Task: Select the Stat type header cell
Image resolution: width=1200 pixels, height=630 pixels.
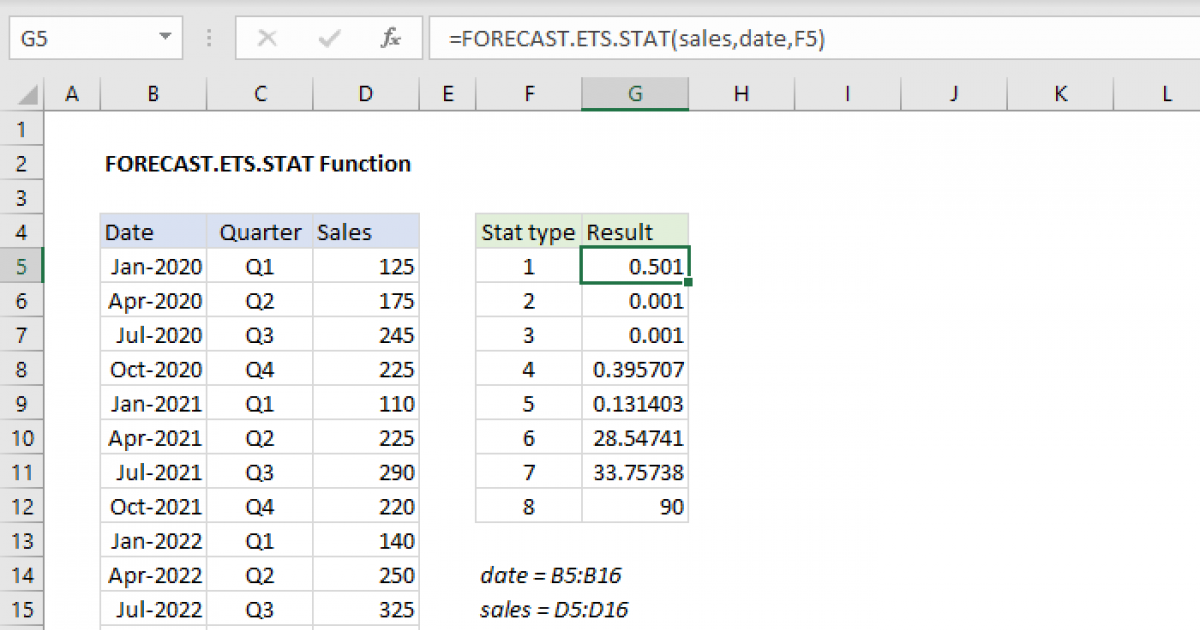Action: click(x=527, y=231)
